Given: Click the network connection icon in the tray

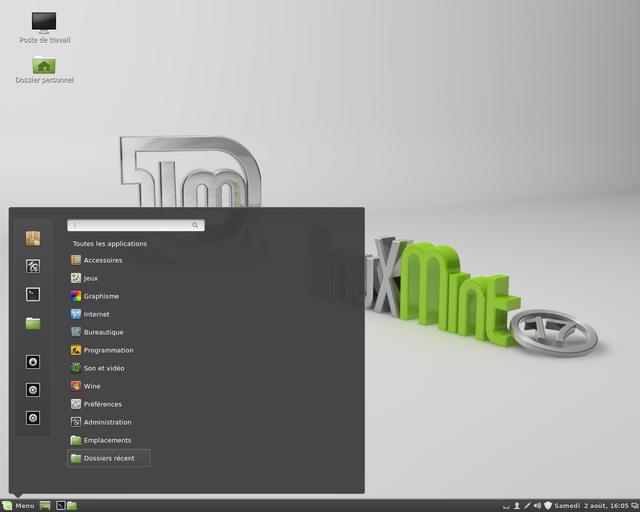Looking at the screenshot, I should pos(527,505).
